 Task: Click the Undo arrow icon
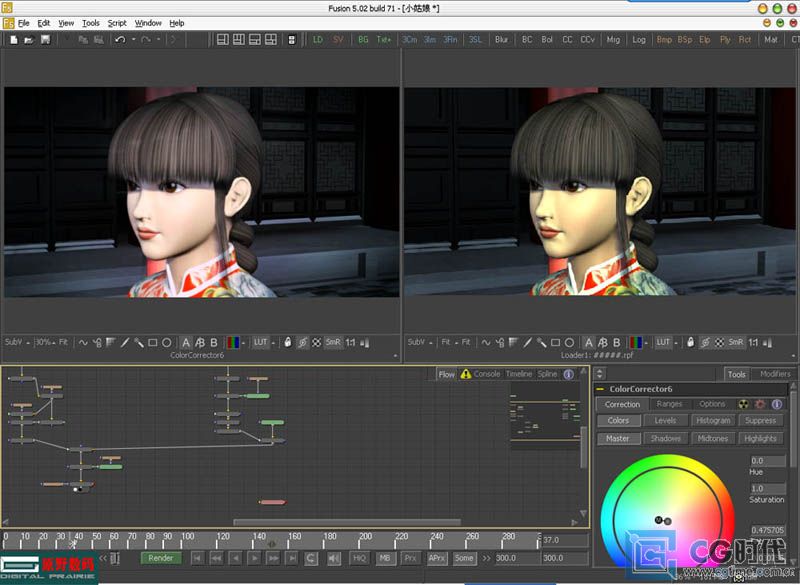[x=120, y=39]
